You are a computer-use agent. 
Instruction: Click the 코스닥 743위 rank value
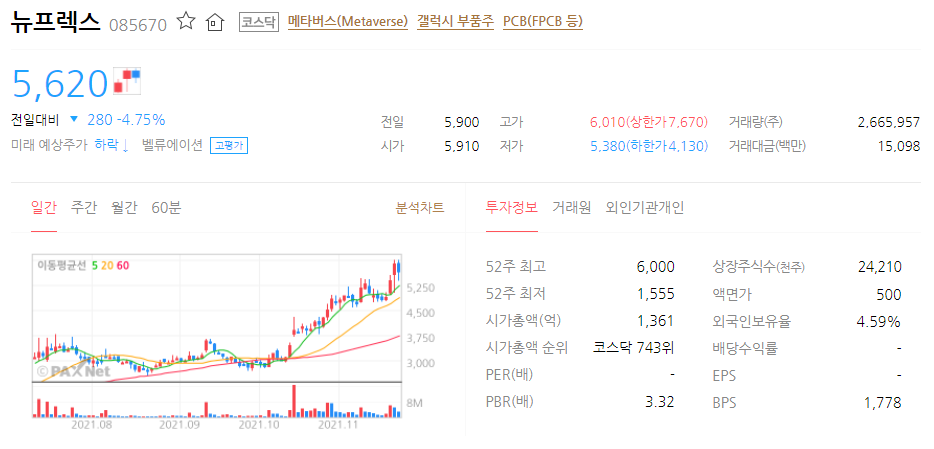click(634, 348)
